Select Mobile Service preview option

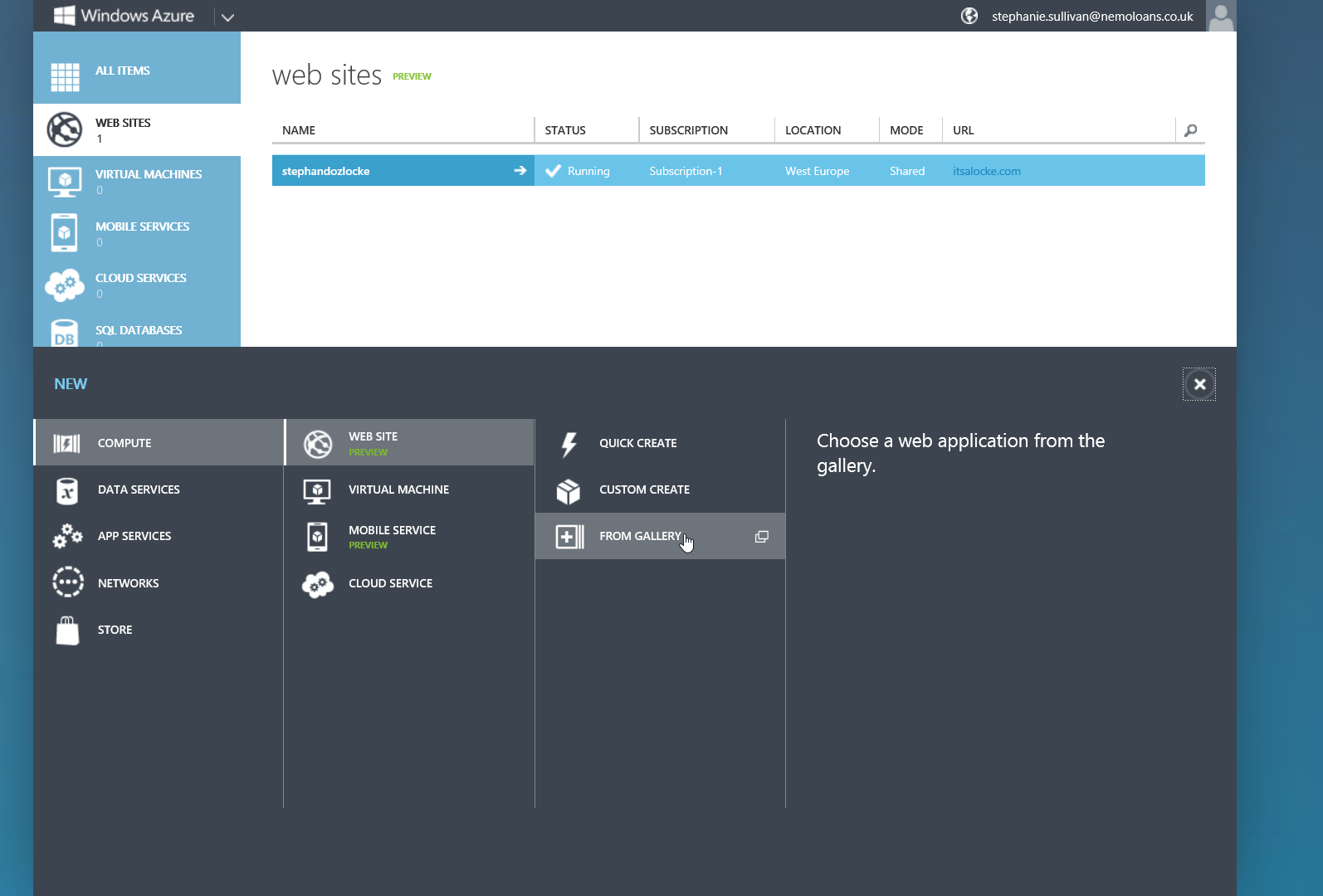click(392, 536)
